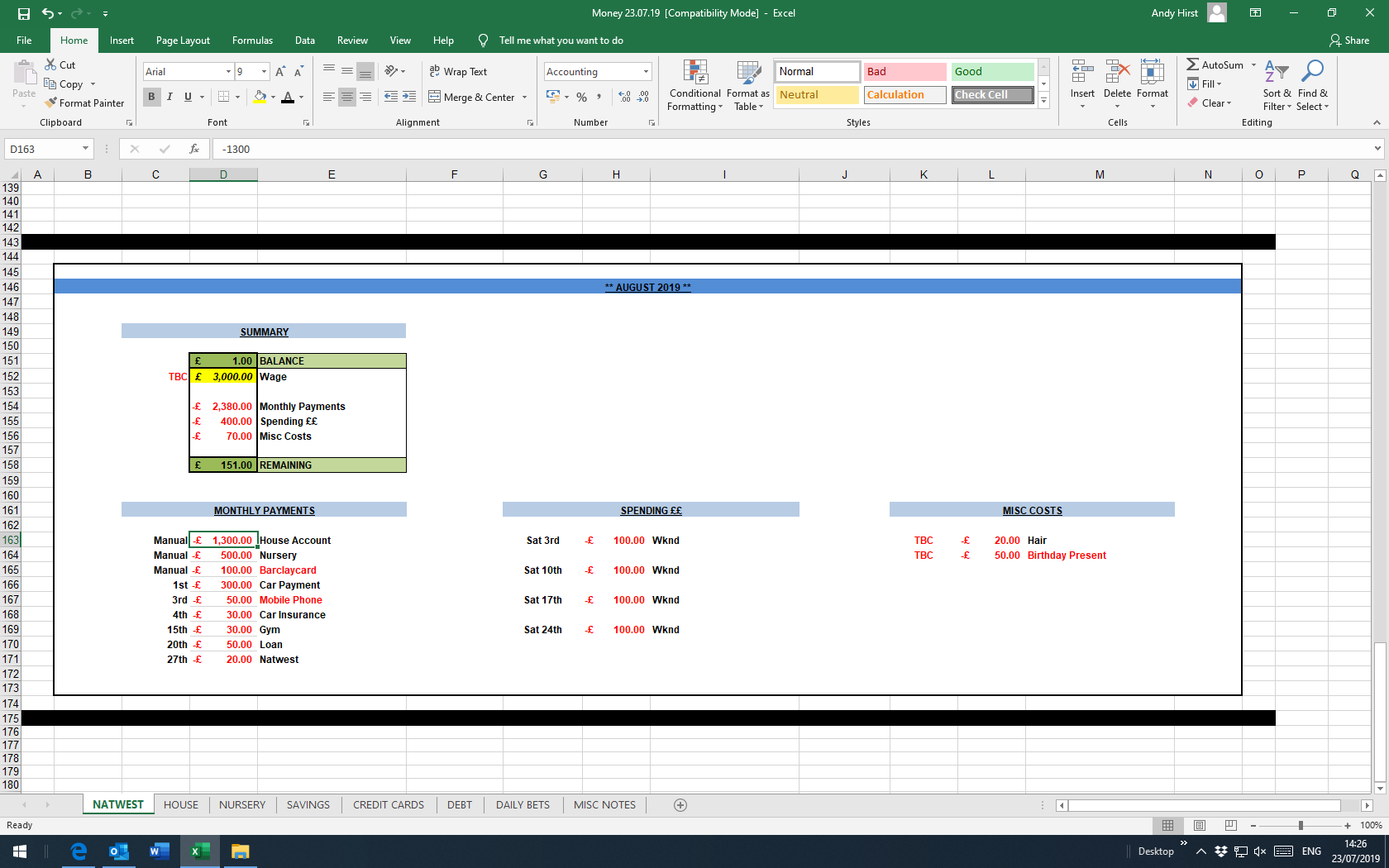Toggle Wrap Text
Image resolution: width=1389 pixels, height=868 pixels.
point(458,72)
